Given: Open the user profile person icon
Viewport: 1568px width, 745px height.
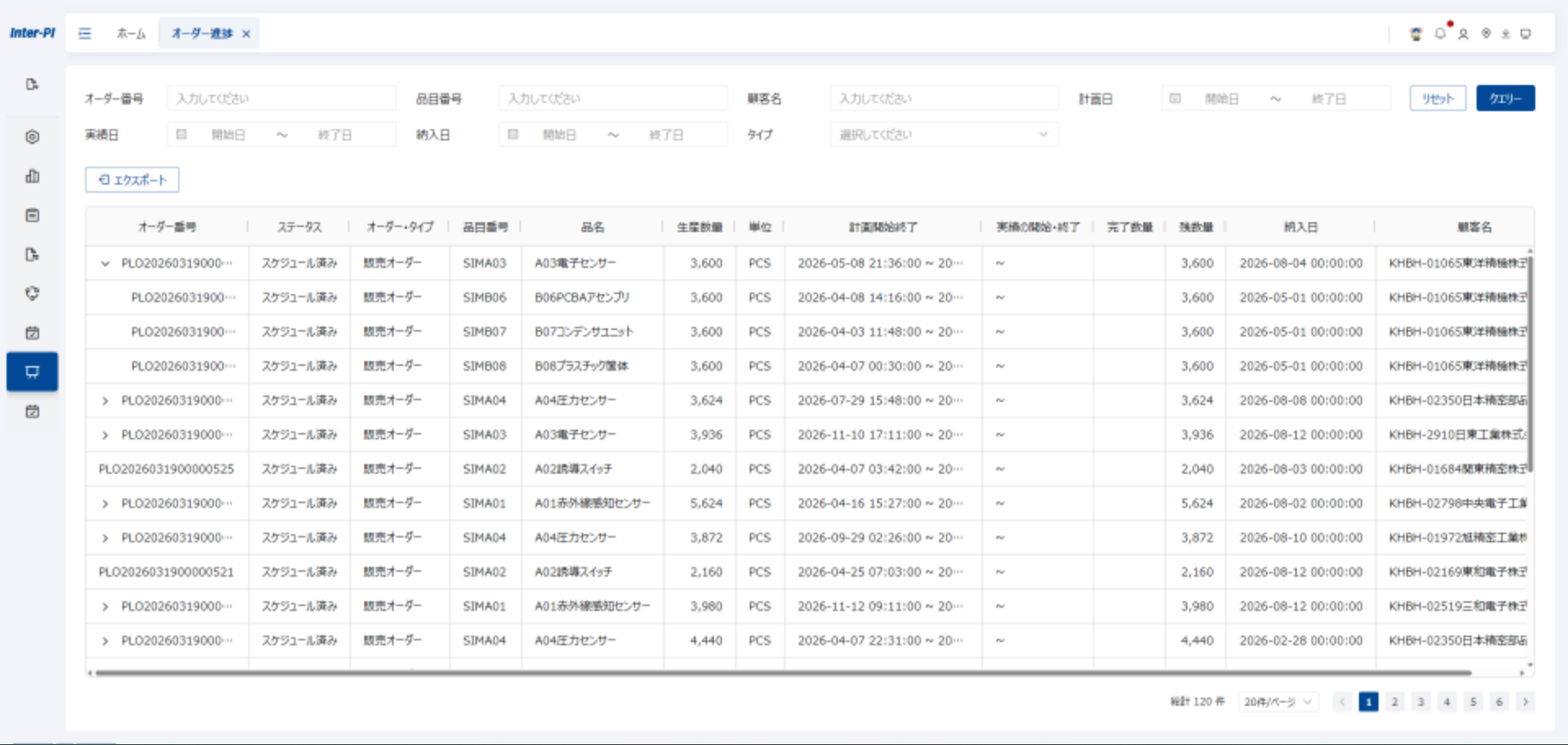Looking at the screenshot, I should pyautogui.click(x=1463, y=33).
